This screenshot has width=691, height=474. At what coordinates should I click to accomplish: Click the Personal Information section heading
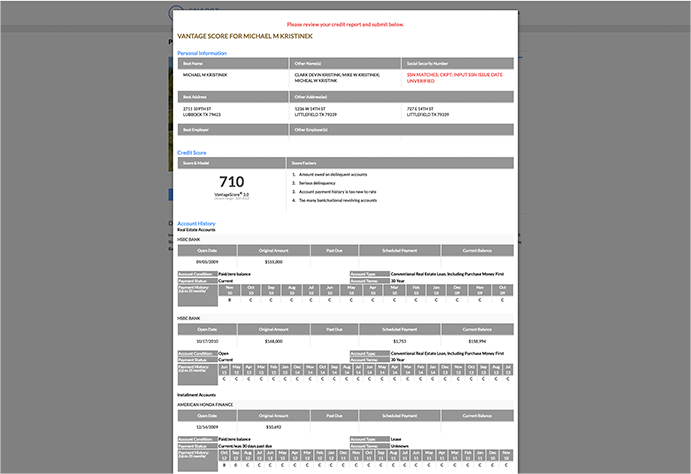coord(202,53)
